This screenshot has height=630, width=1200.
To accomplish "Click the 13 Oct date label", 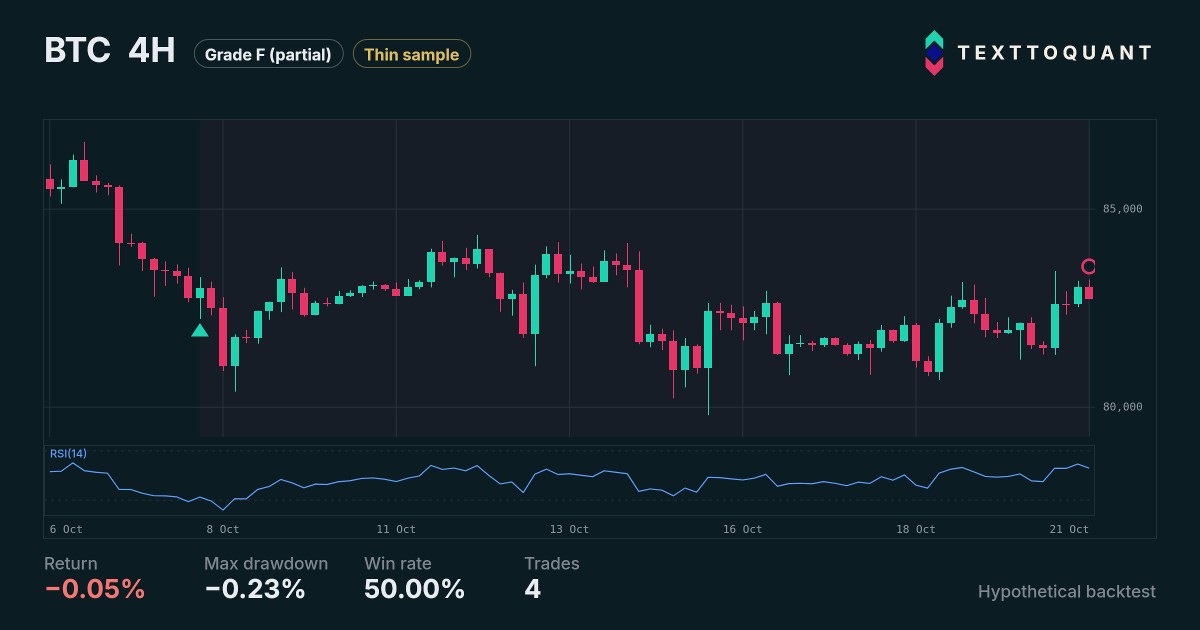I will tap(569, 529).
